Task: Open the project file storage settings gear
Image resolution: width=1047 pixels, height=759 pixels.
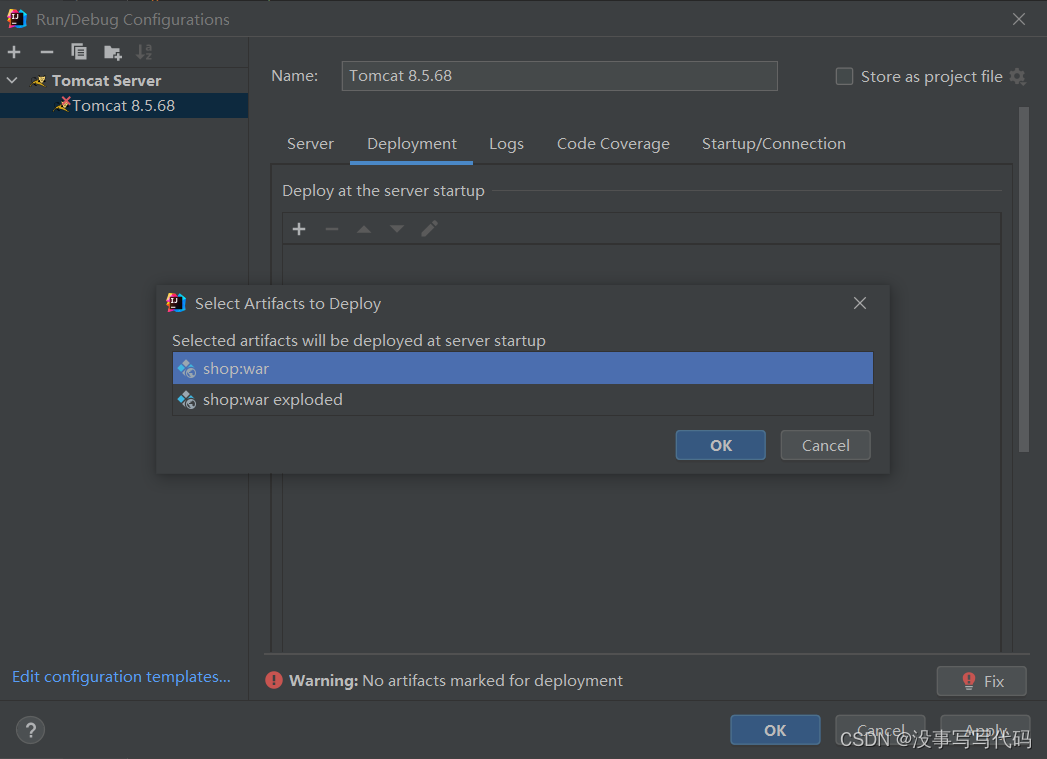Action: tap(1018, 77)
